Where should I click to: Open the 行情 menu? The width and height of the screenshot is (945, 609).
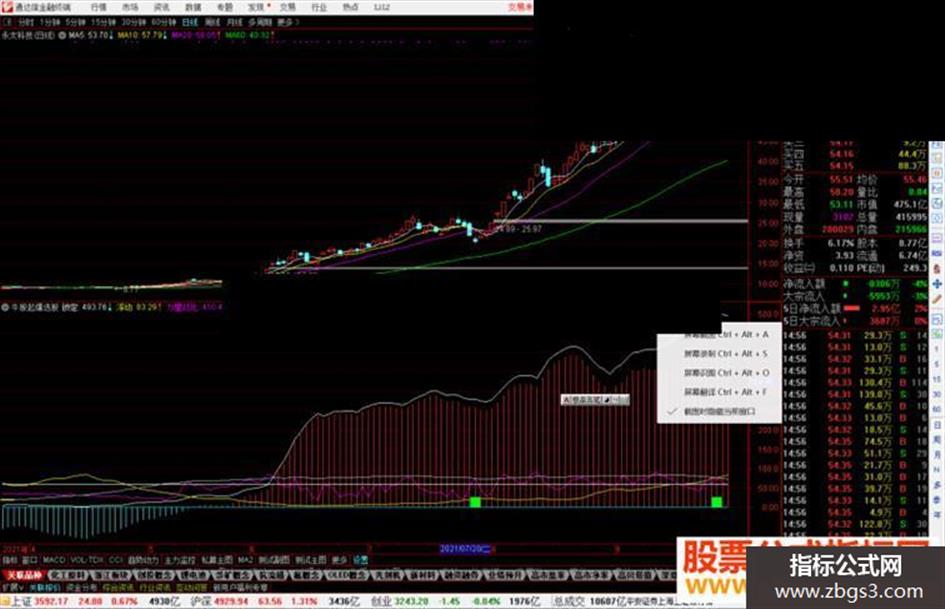98,7
